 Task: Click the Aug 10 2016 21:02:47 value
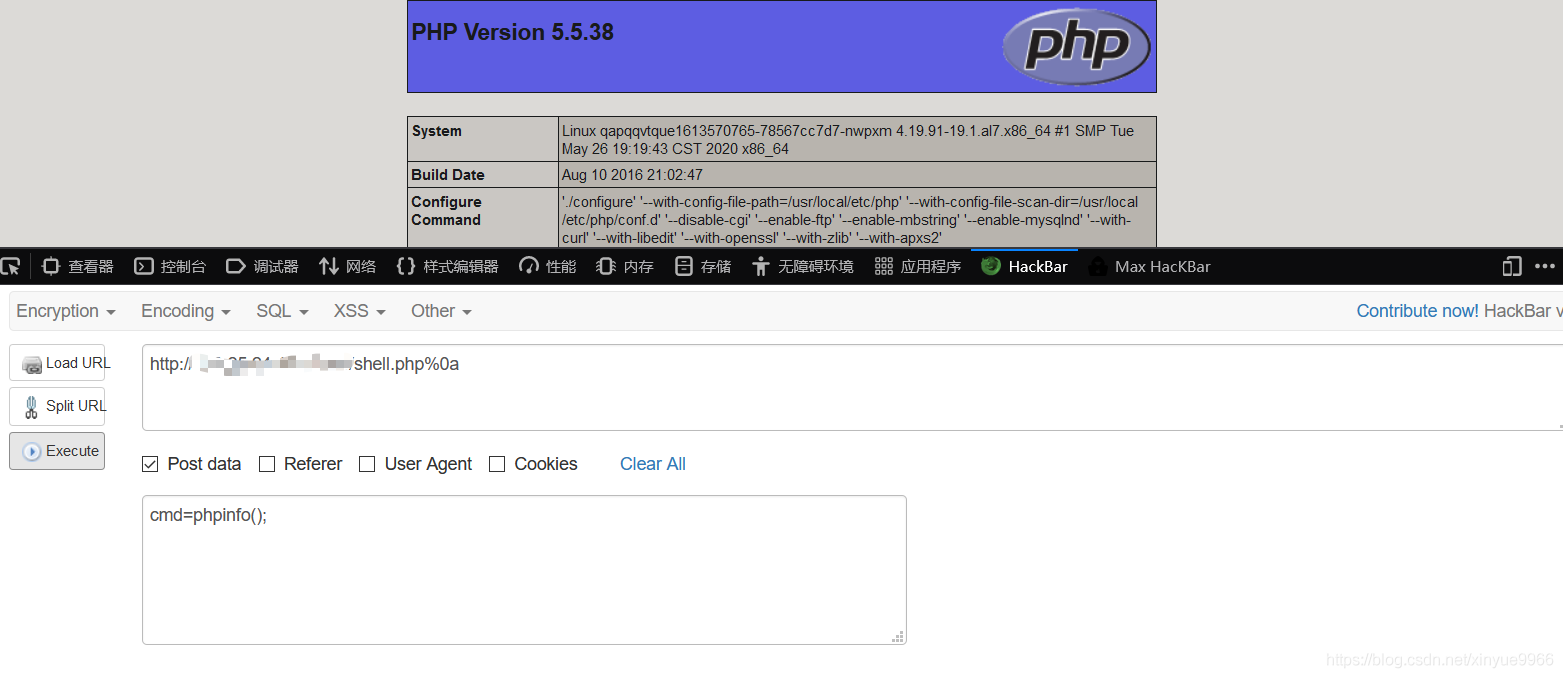(x=632, y=175)
